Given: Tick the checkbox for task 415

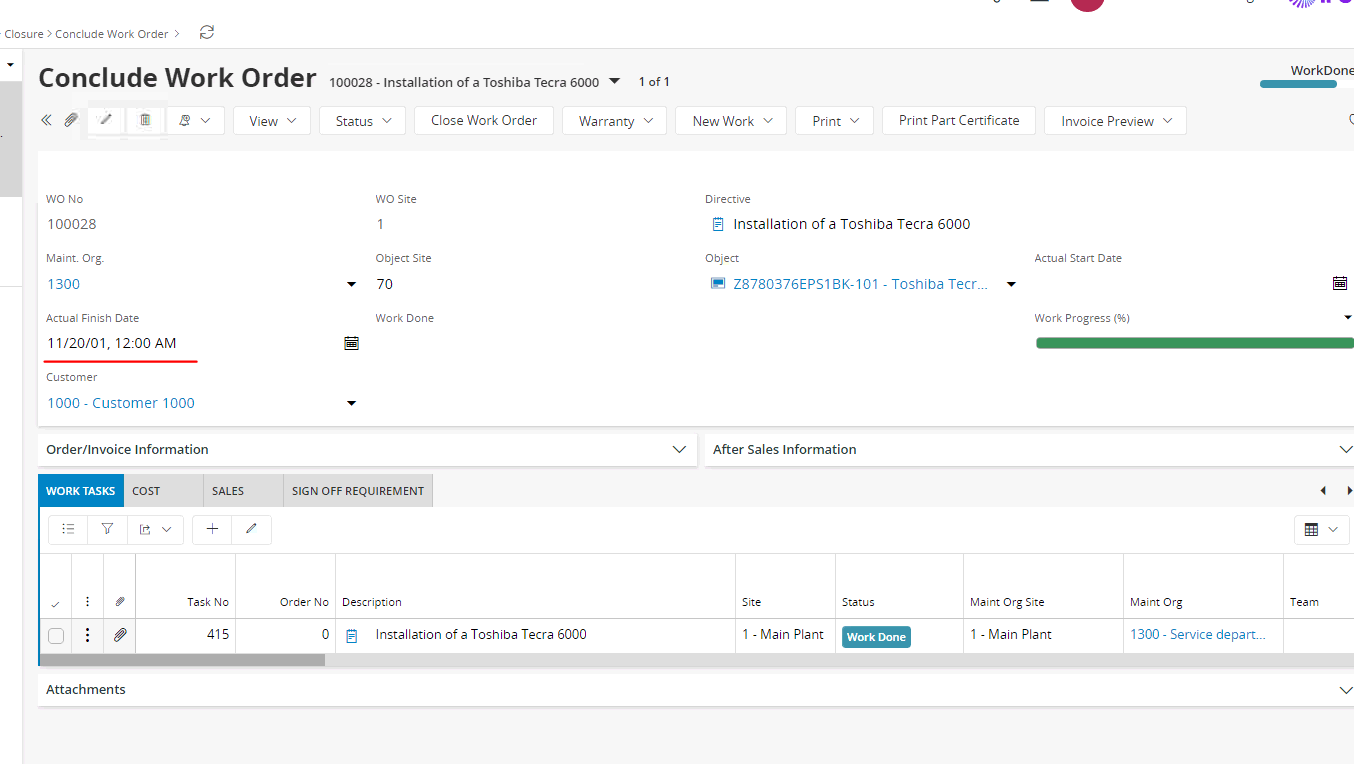Looking at the screenshot, I should point(56,636).
